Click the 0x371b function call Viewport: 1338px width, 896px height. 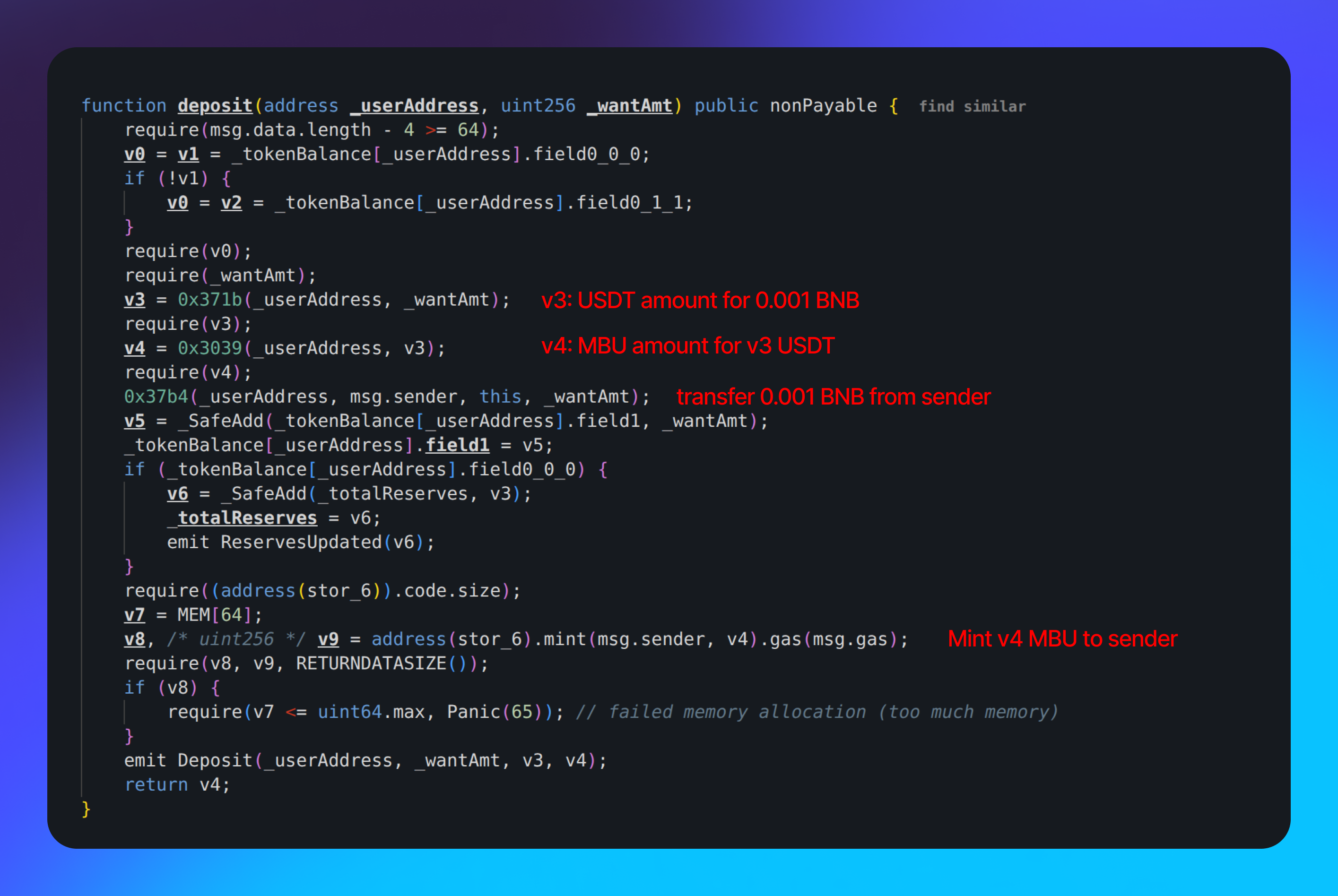click(x=210, y=300)
